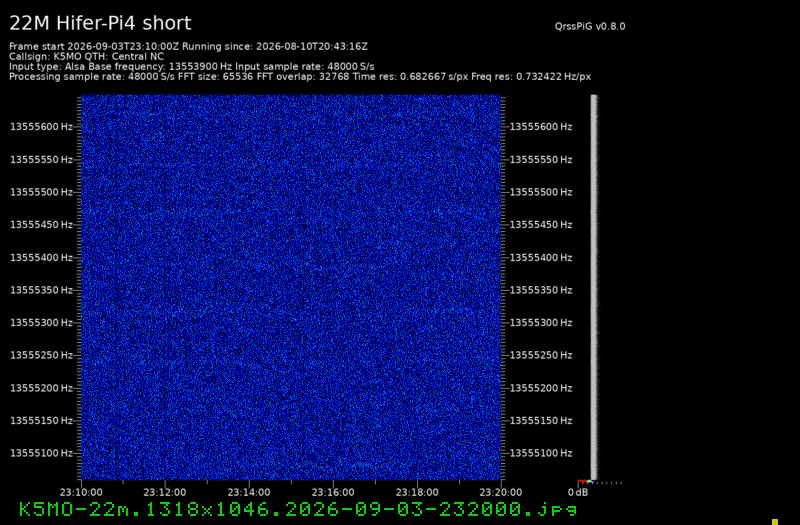Select the 13555600 Hz left axis label

[41, 127]
